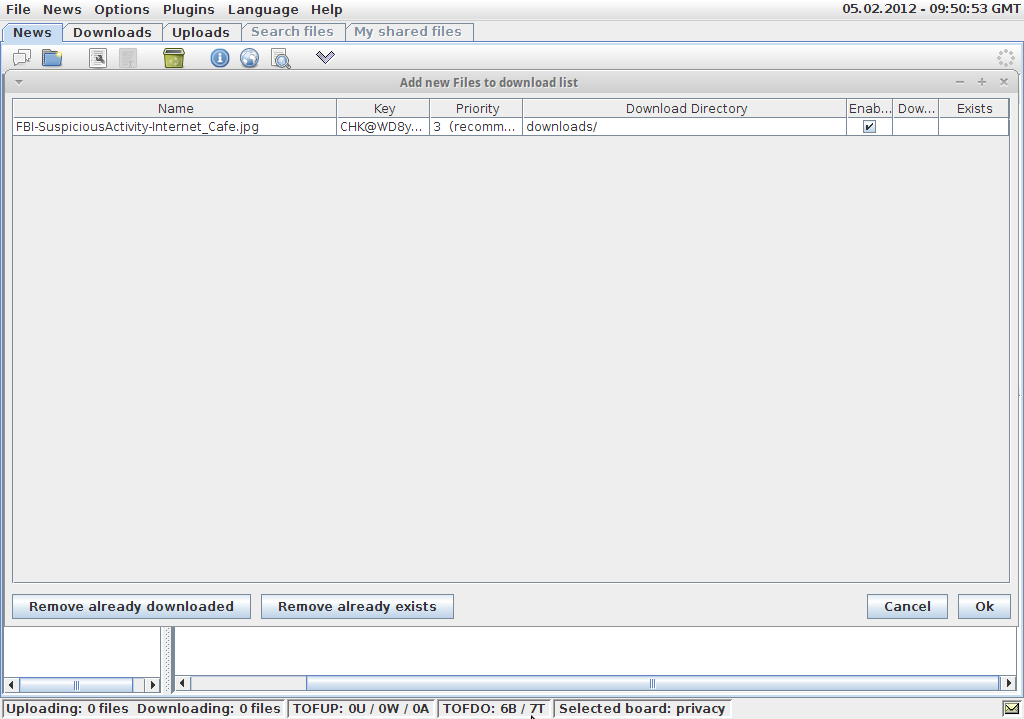Click the greyed rename document icon

(x=128, y=58)
